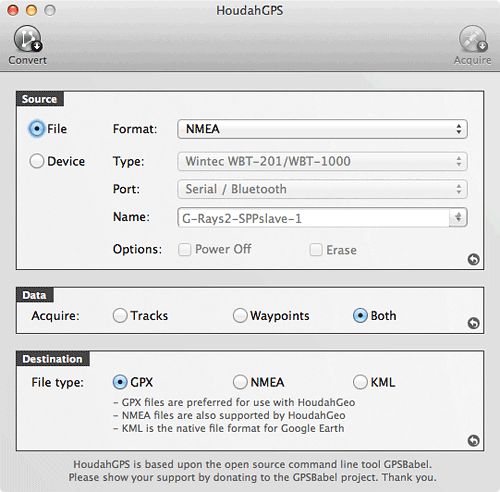The height and width of the screenshot is (492, 500).
Task: Open the Format dropdown showing NMEA
Action: [322, 129]
